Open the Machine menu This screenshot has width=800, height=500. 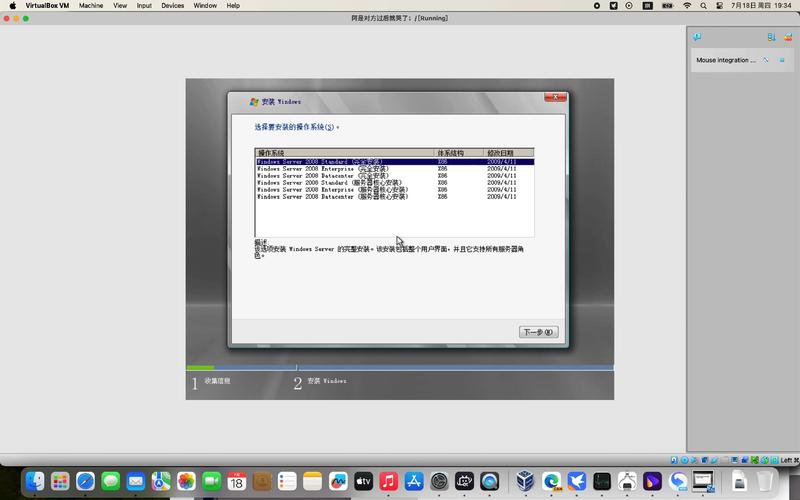(x=91, y=6)
